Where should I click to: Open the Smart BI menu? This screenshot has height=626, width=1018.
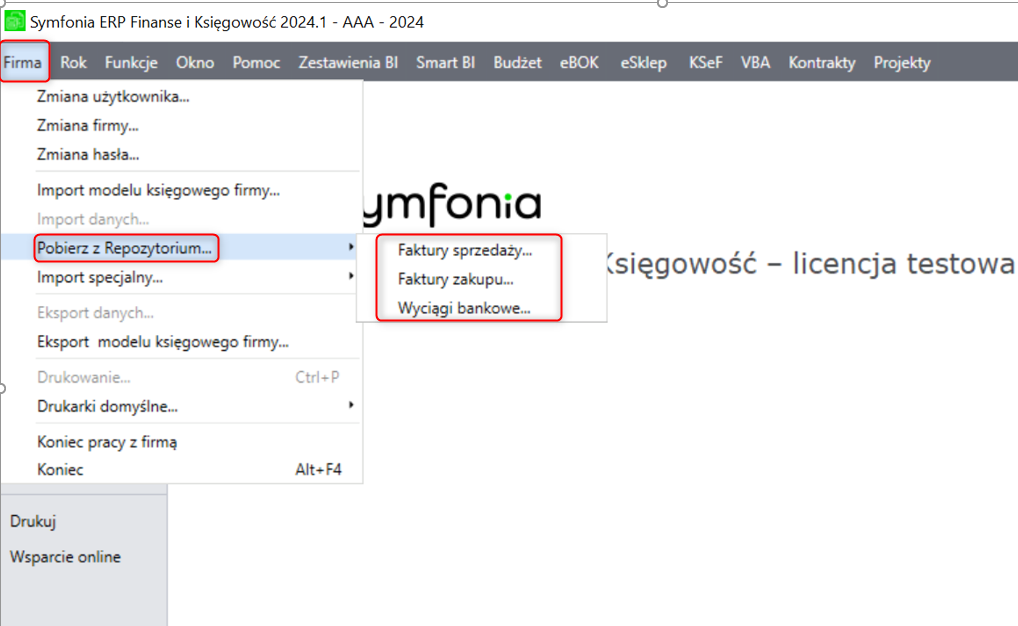tap(445, 62)
